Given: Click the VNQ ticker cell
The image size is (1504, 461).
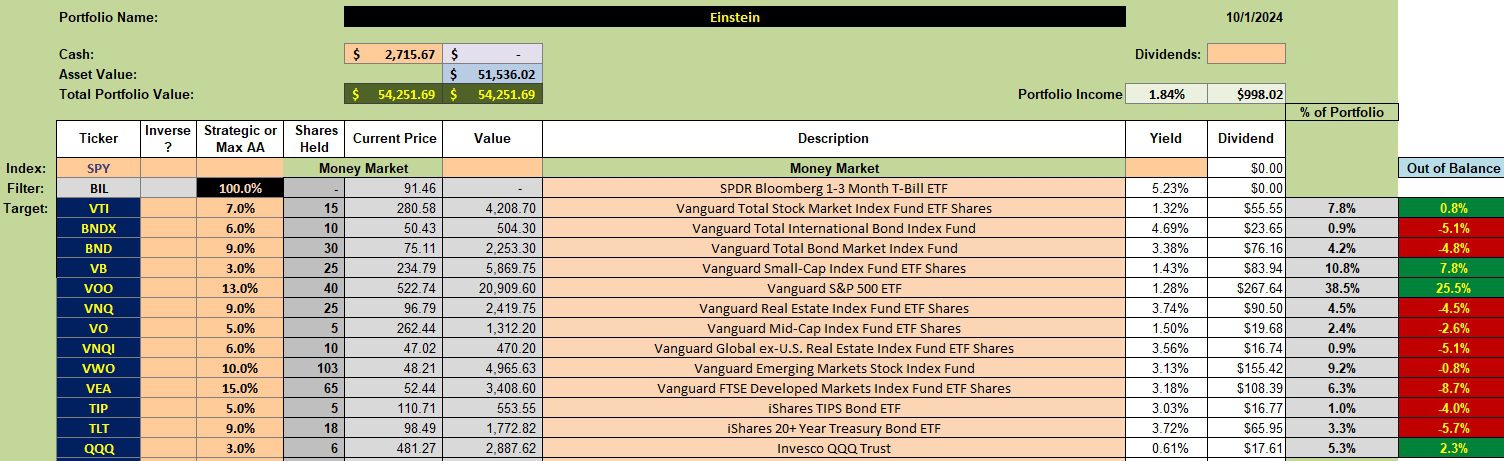Looking at the screenshot, I should pyautogui.click(x=98, y=308).
